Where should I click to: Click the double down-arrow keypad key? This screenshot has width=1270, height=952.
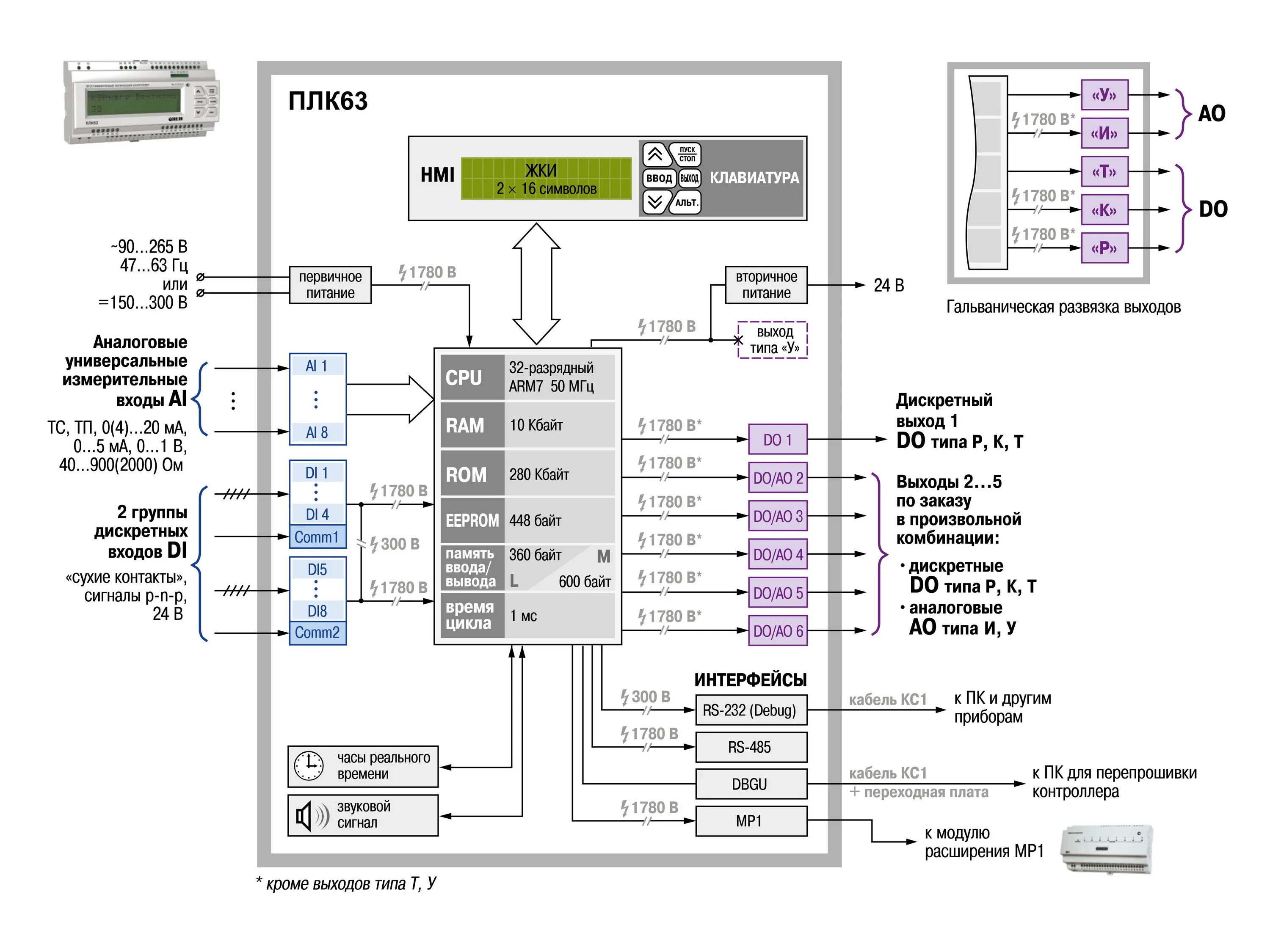coord(655,202)
